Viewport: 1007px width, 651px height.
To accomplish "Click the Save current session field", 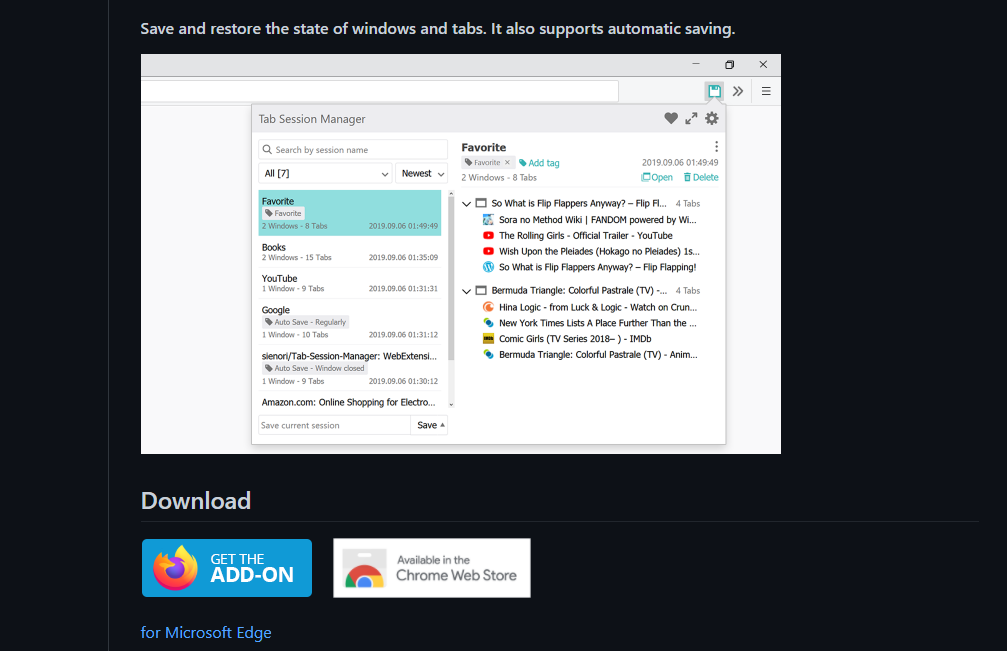I will [334, 425].
